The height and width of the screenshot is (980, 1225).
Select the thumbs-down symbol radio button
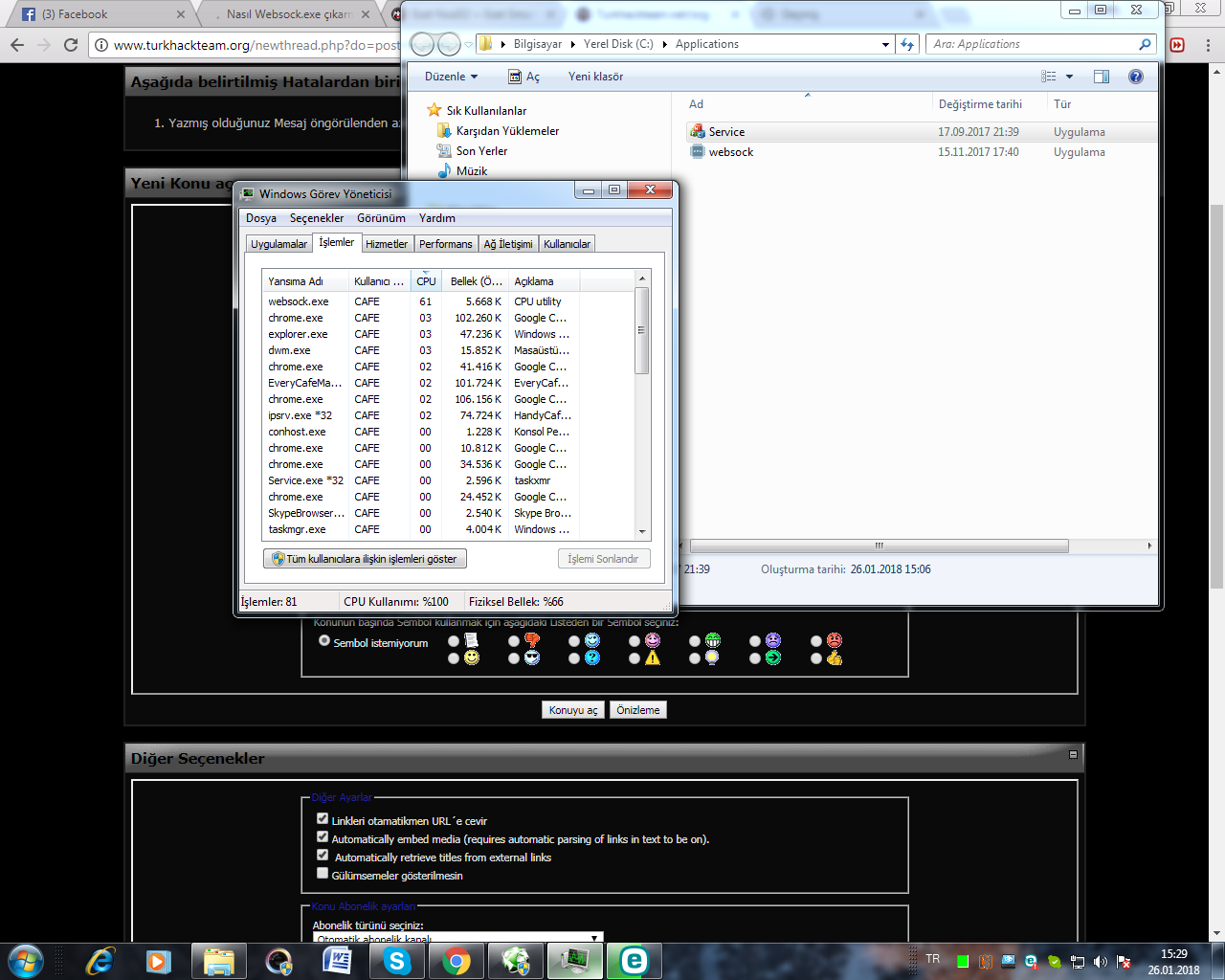(515, 641)
